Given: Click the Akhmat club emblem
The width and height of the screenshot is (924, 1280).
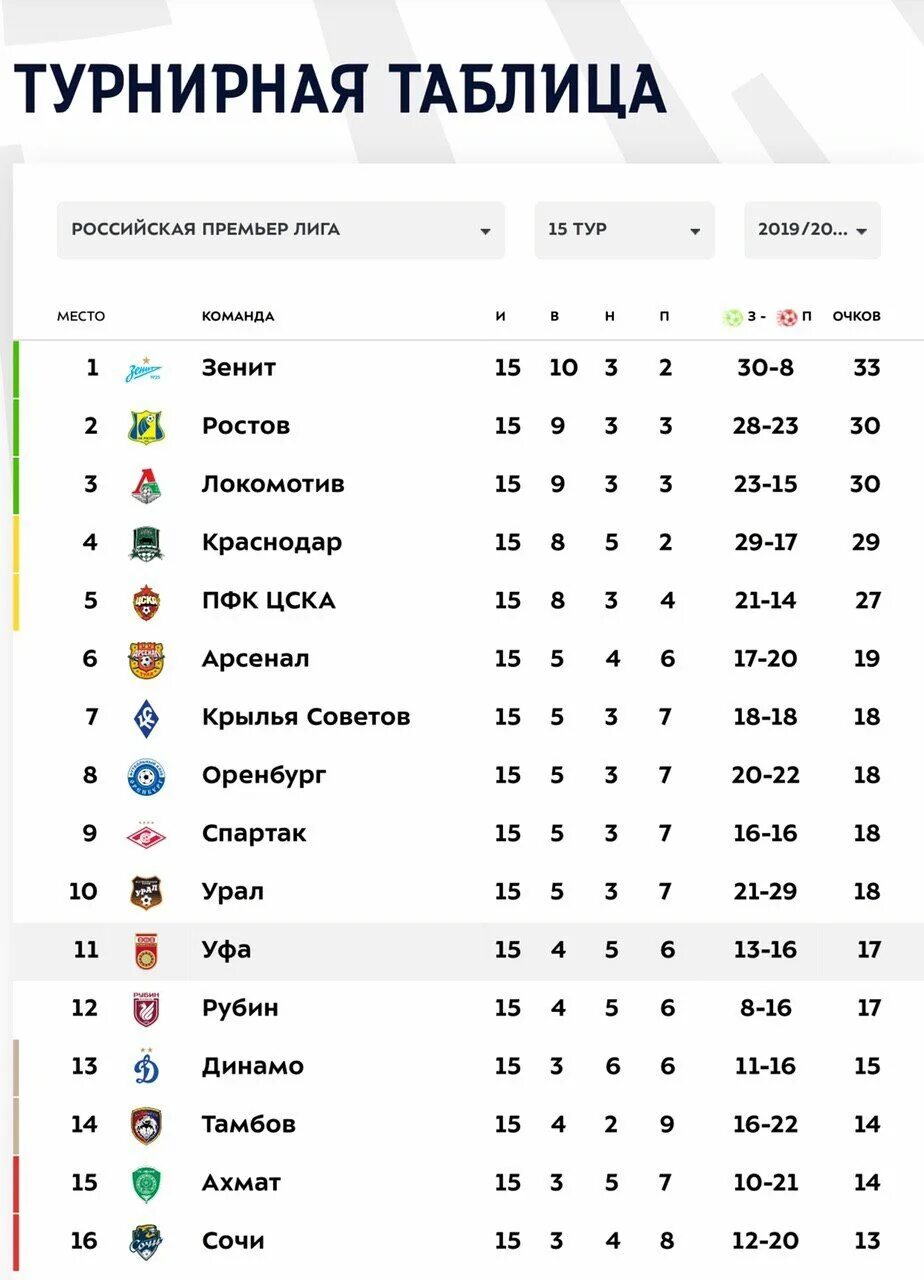Looking at the screenshot, I should [x=146, y=1184].
